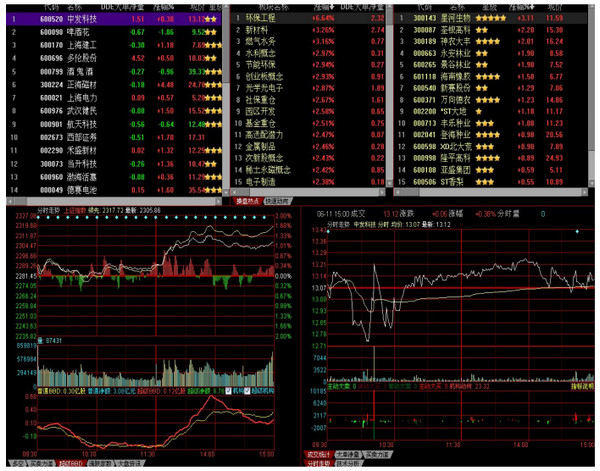This screenshot has width=600, height=471.
Task: Open the 基金重仓 sector row
Action: pyautogui.click(x=309, y=123)
